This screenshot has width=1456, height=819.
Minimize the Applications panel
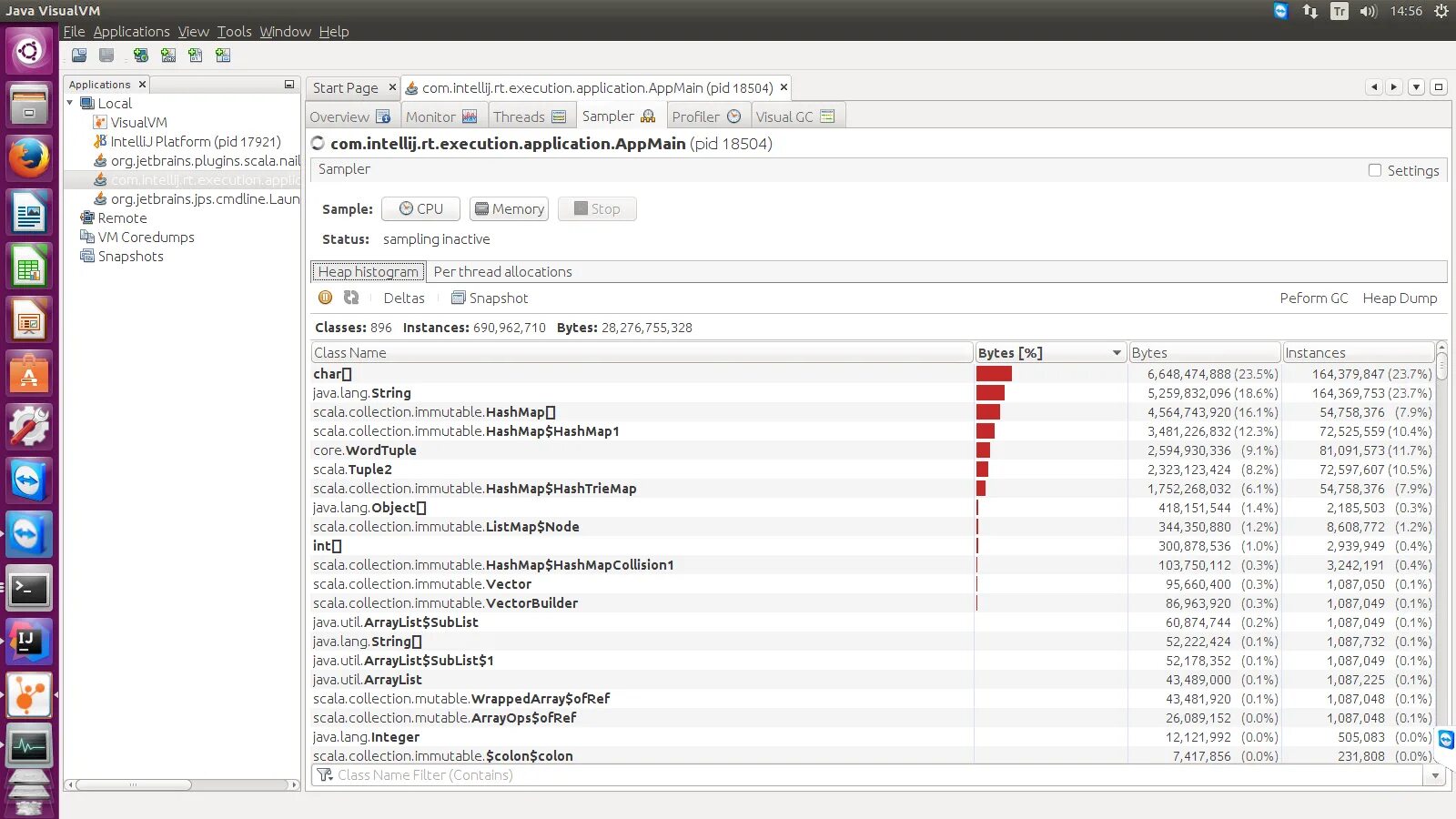289,85
